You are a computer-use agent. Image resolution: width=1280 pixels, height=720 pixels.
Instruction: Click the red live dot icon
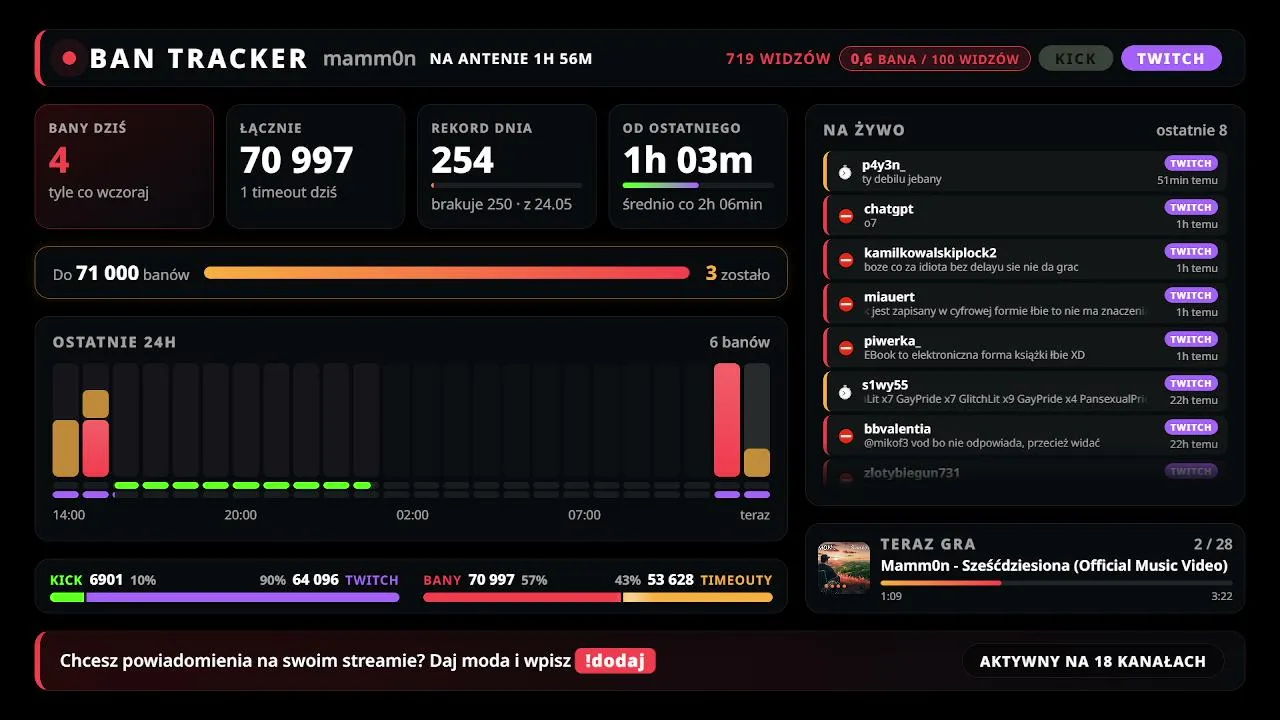[x=69, y=58]
